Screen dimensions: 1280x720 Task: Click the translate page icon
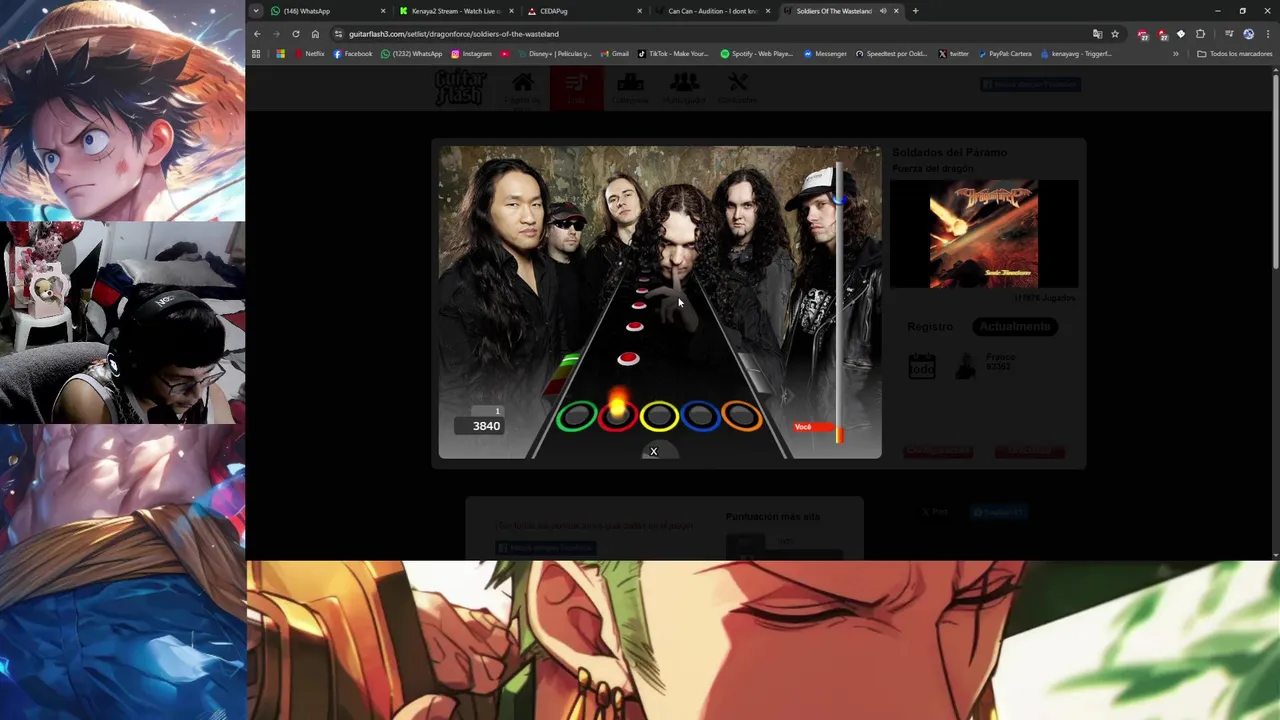click(1097, 34)
